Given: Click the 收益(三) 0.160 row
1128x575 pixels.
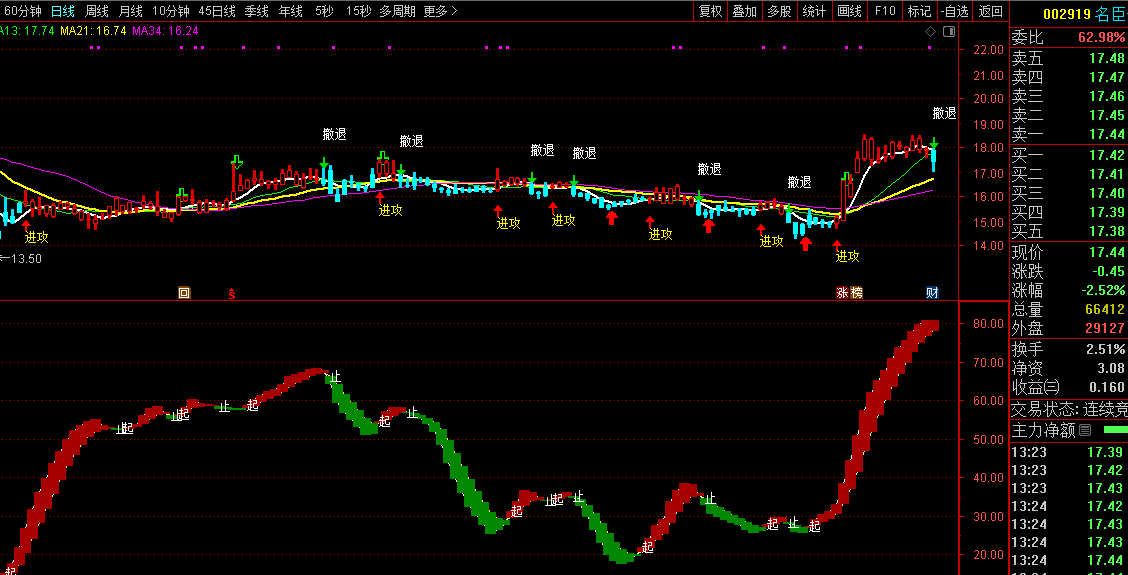Looking at the screenshot, I should [1069, 387].
